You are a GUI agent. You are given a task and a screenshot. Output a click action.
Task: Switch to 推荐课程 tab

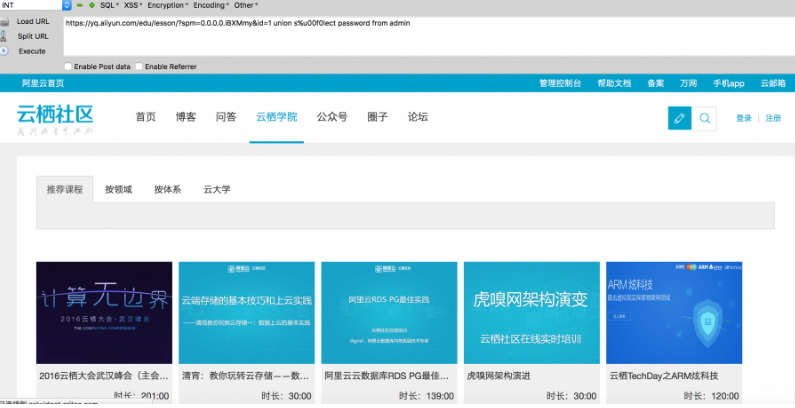pyautogui.click(x=64, y=190)
